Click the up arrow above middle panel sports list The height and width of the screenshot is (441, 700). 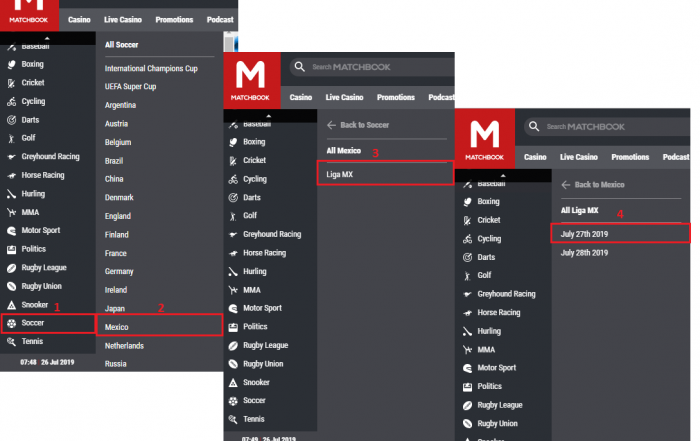point(269,116)
